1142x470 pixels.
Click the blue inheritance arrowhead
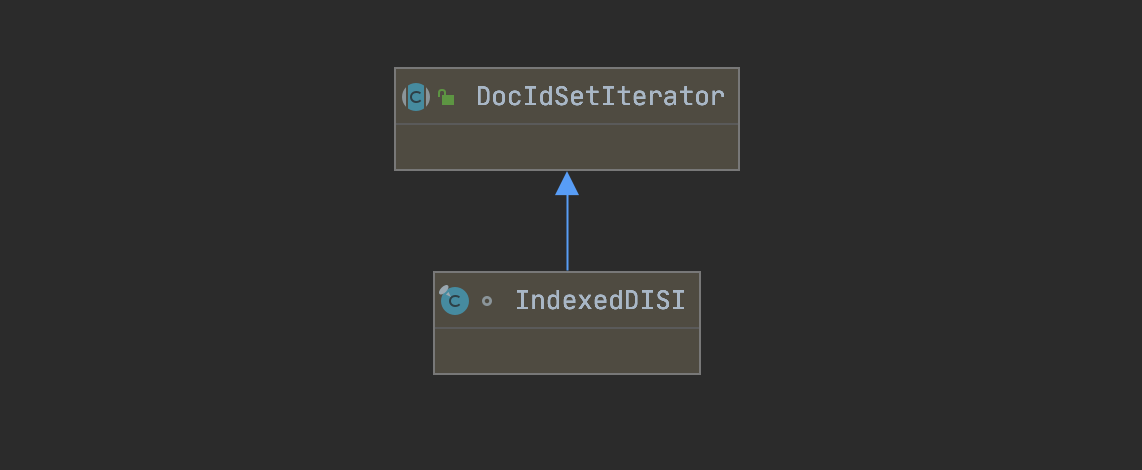pos(567,183)
